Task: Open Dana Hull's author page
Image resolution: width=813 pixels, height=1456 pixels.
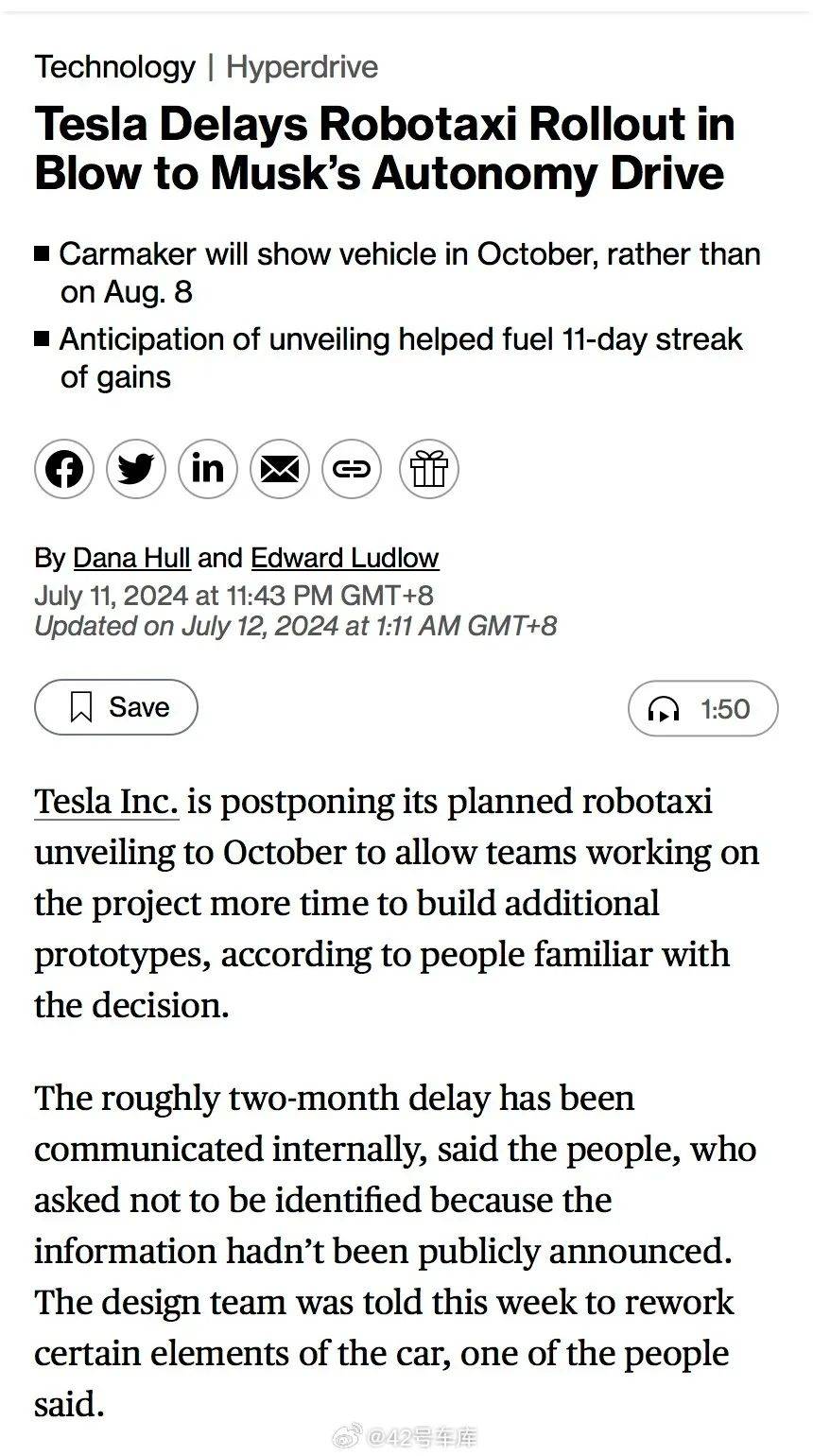Action: (131, 558)
